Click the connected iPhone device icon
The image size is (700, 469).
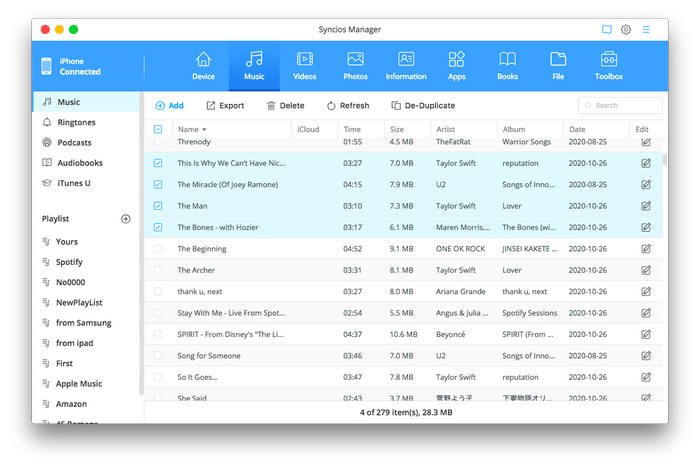pos(46,66)
